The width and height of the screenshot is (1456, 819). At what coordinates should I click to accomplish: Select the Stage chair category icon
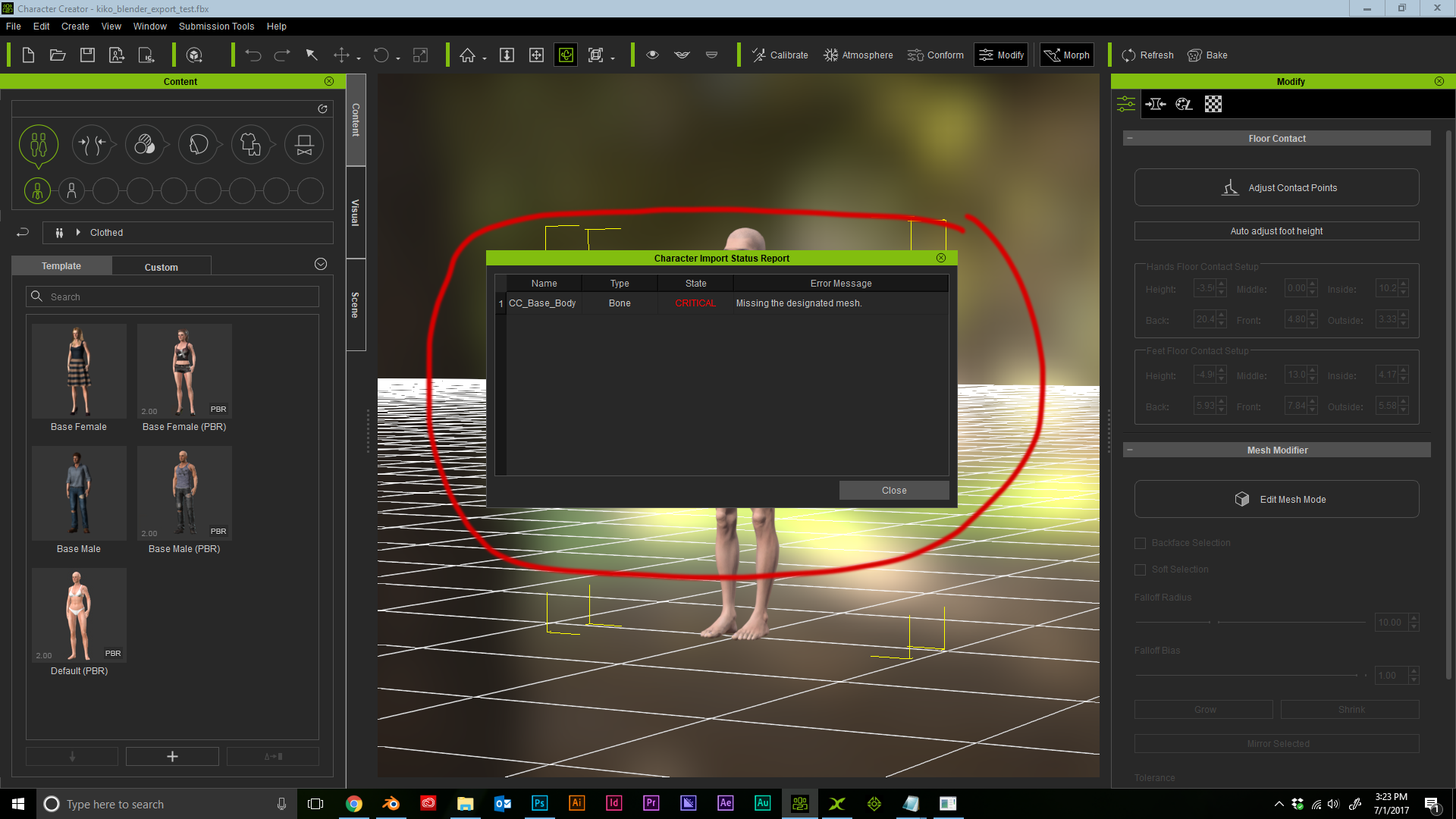(304, 144)
